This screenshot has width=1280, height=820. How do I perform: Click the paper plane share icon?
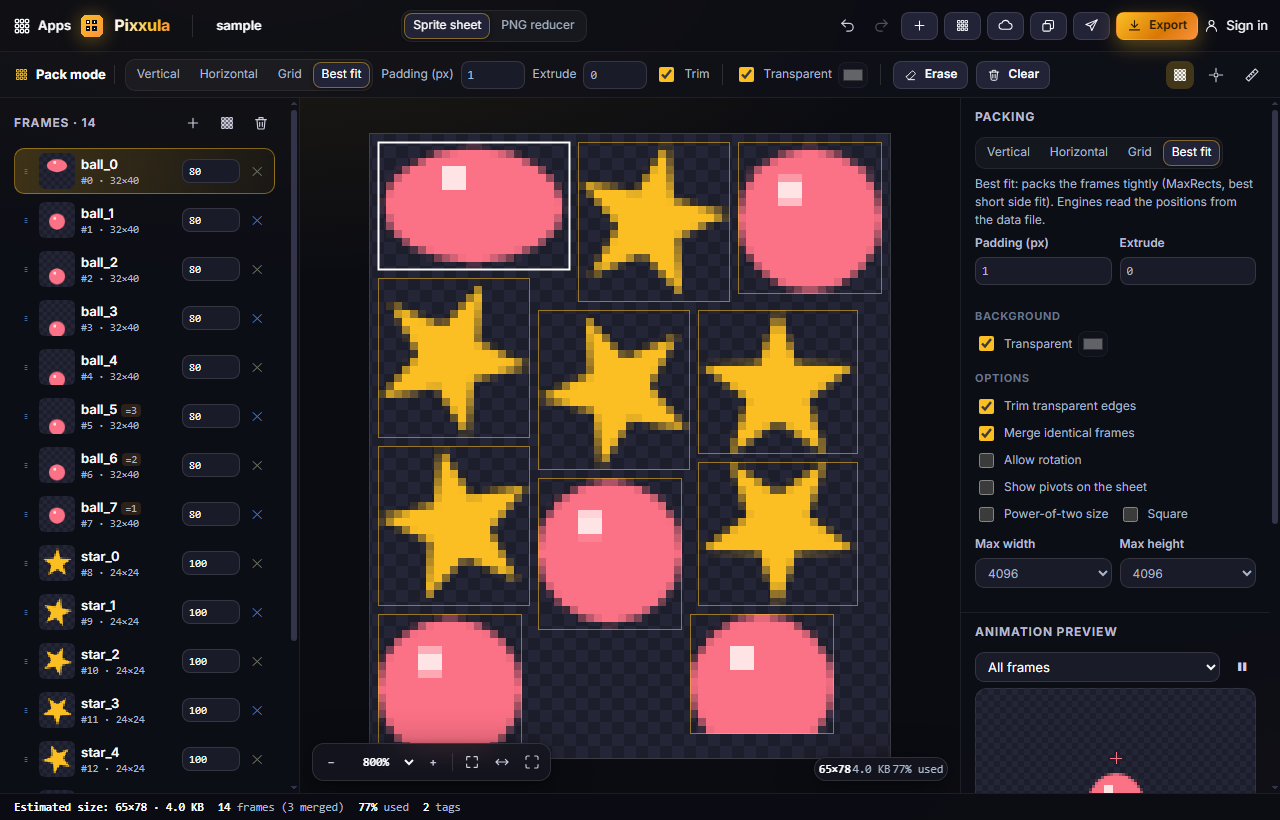click(x=1091, y=26)
